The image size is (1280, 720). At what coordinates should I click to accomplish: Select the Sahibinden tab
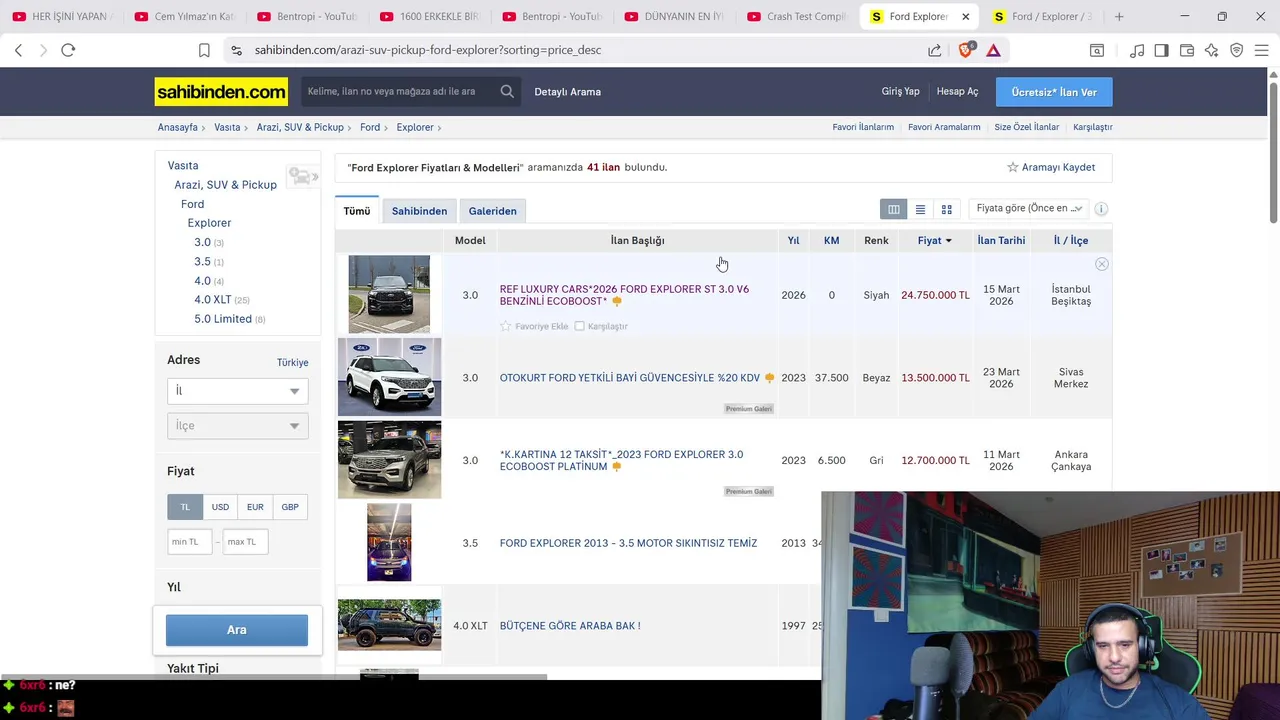(x=419, y=211)
